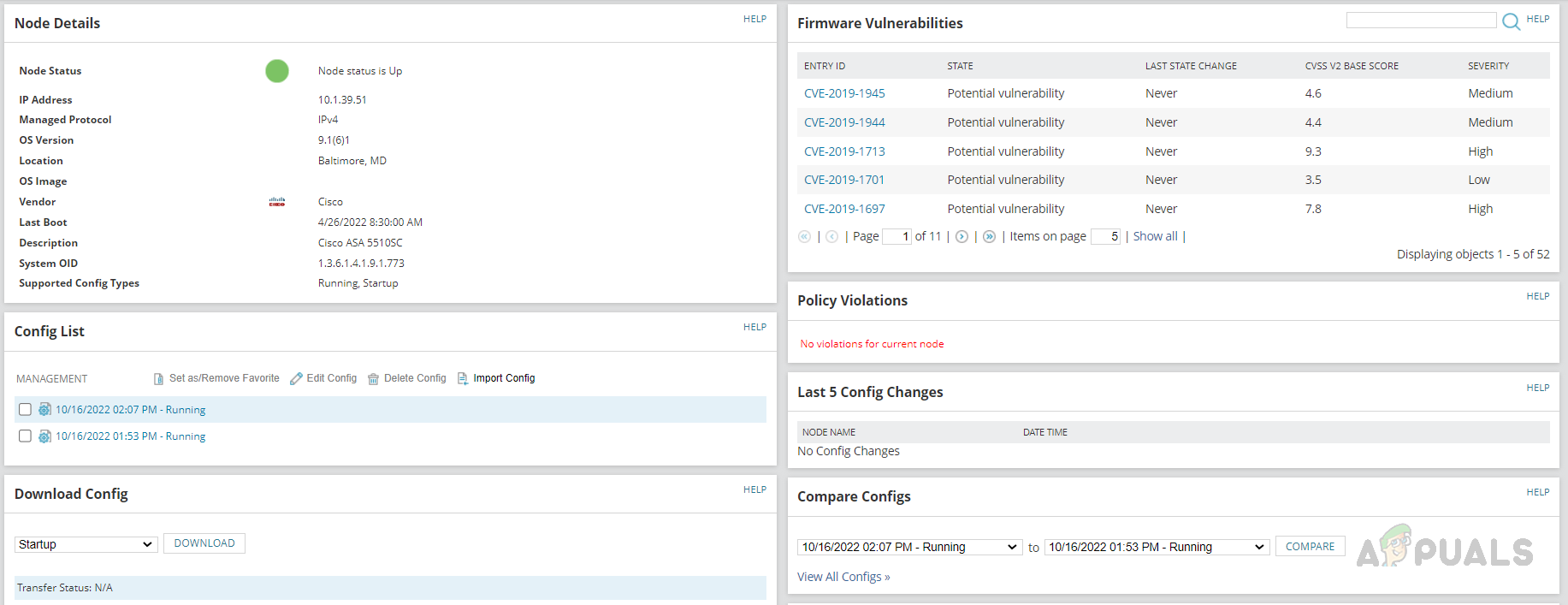Click the Import Config icon

click(463, 378)
